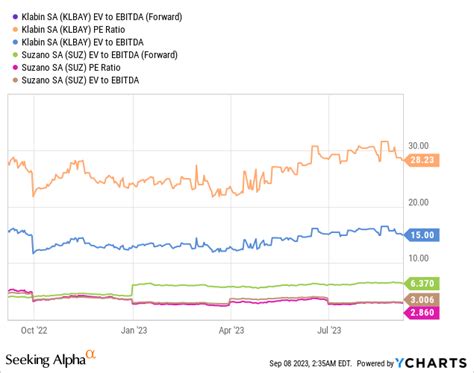
Task: Click the 6.370 green value flag
Action: click(422, 284)
